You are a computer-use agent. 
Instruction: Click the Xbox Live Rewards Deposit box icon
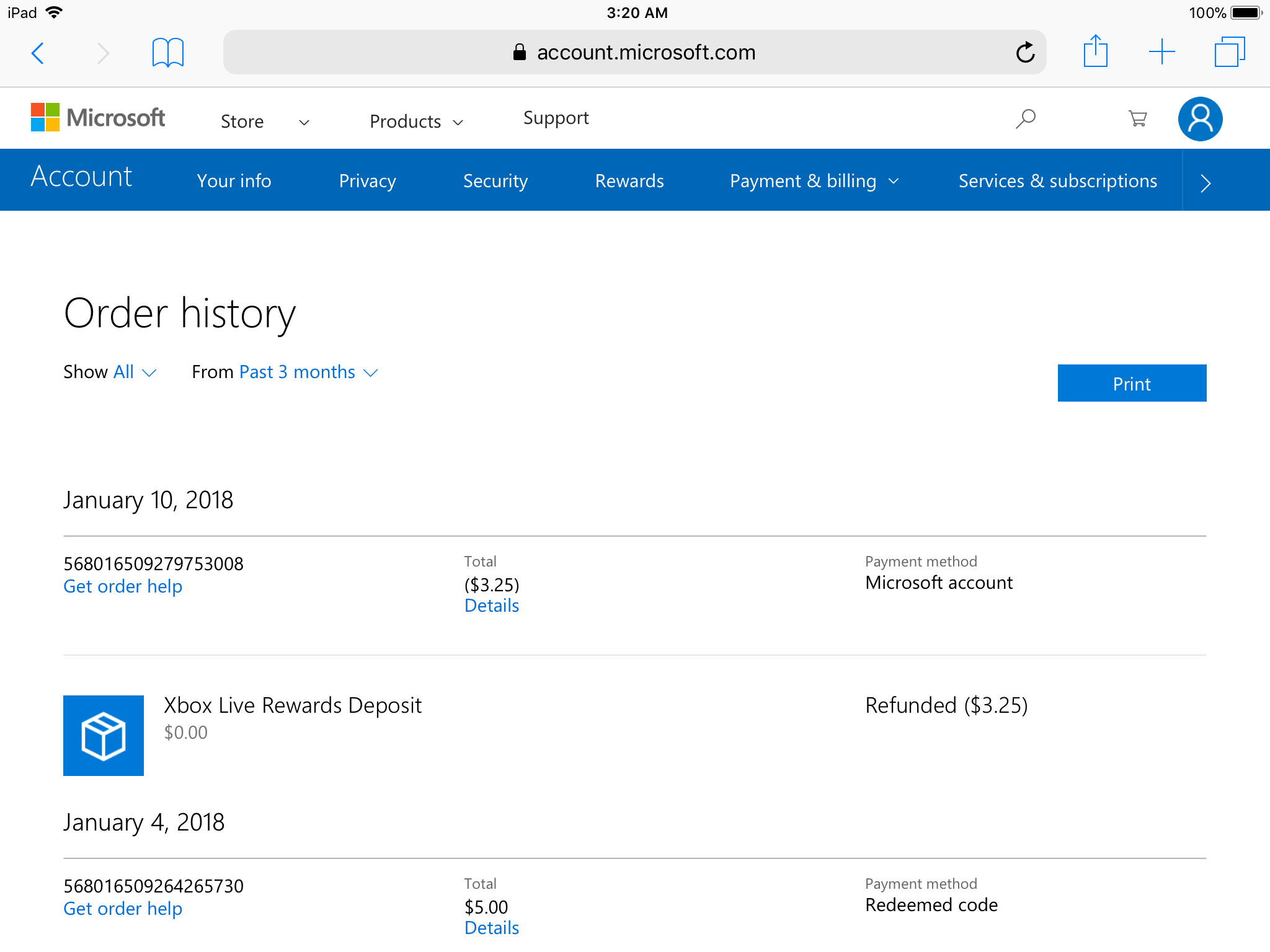coord(104,736)
